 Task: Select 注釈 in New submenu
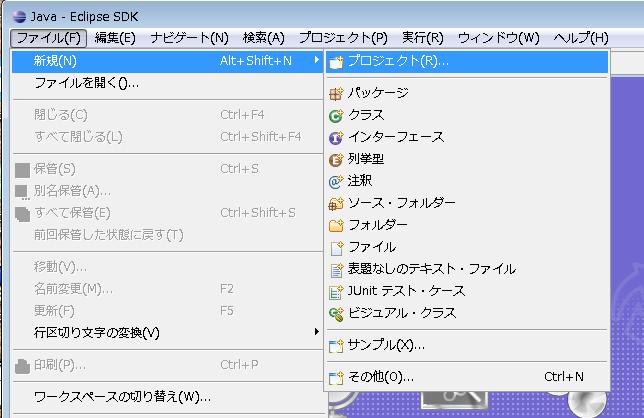(467, 181)
